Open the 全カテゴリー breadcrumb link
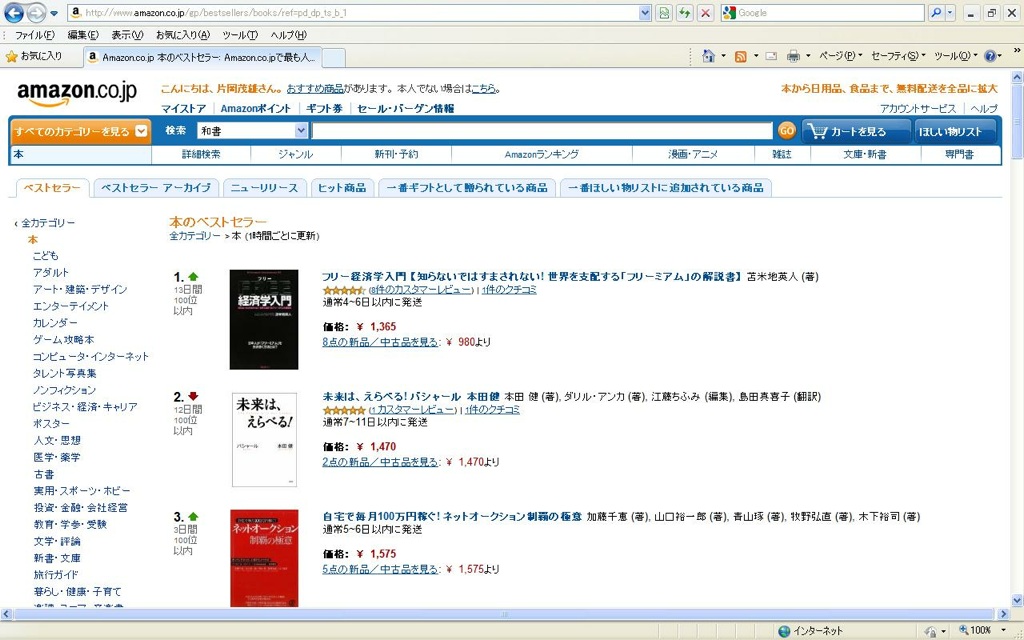The image size is (1024, 640). click(195, 236)
